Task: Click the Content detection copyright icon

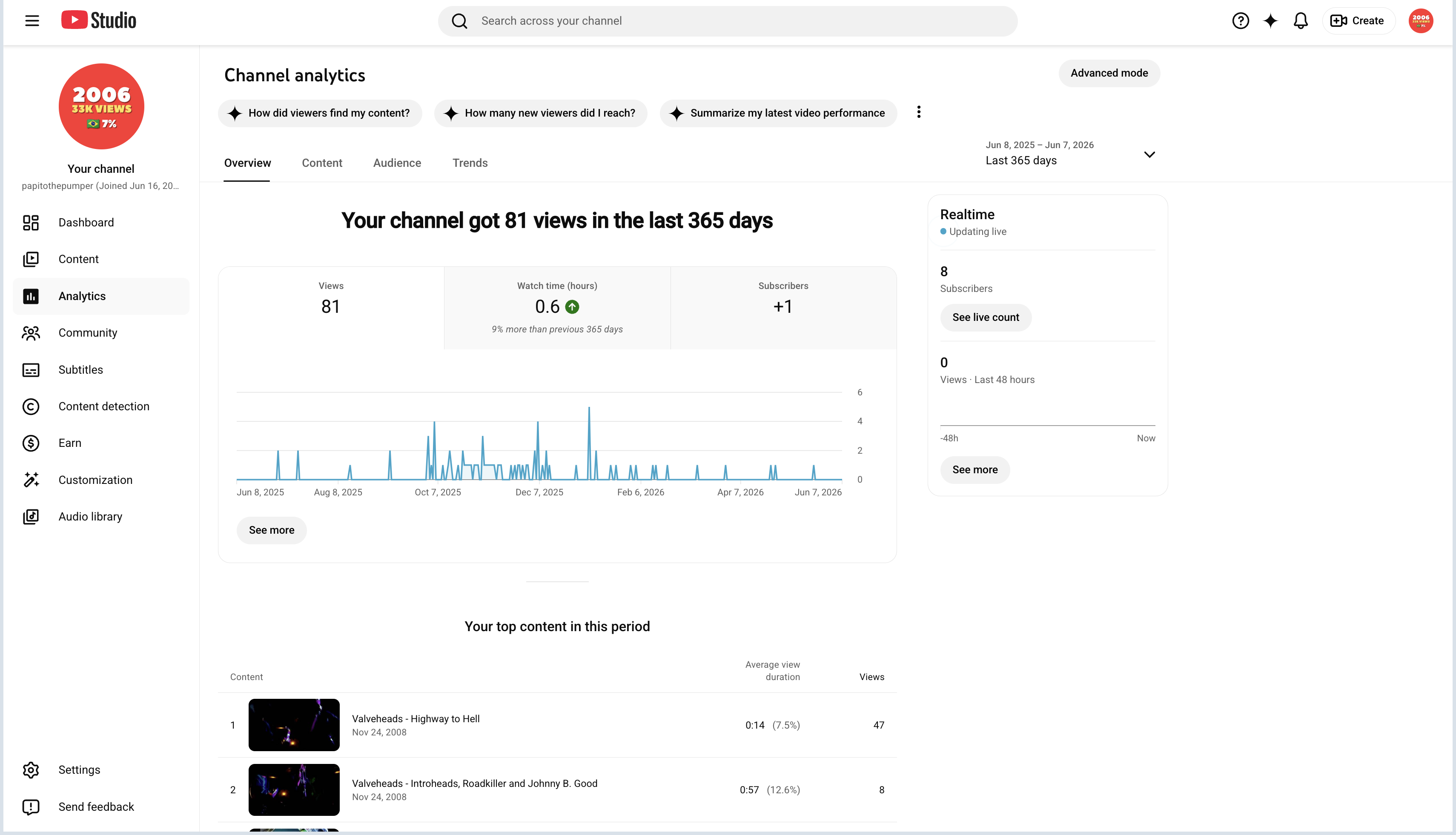Action: coord(31,406)
